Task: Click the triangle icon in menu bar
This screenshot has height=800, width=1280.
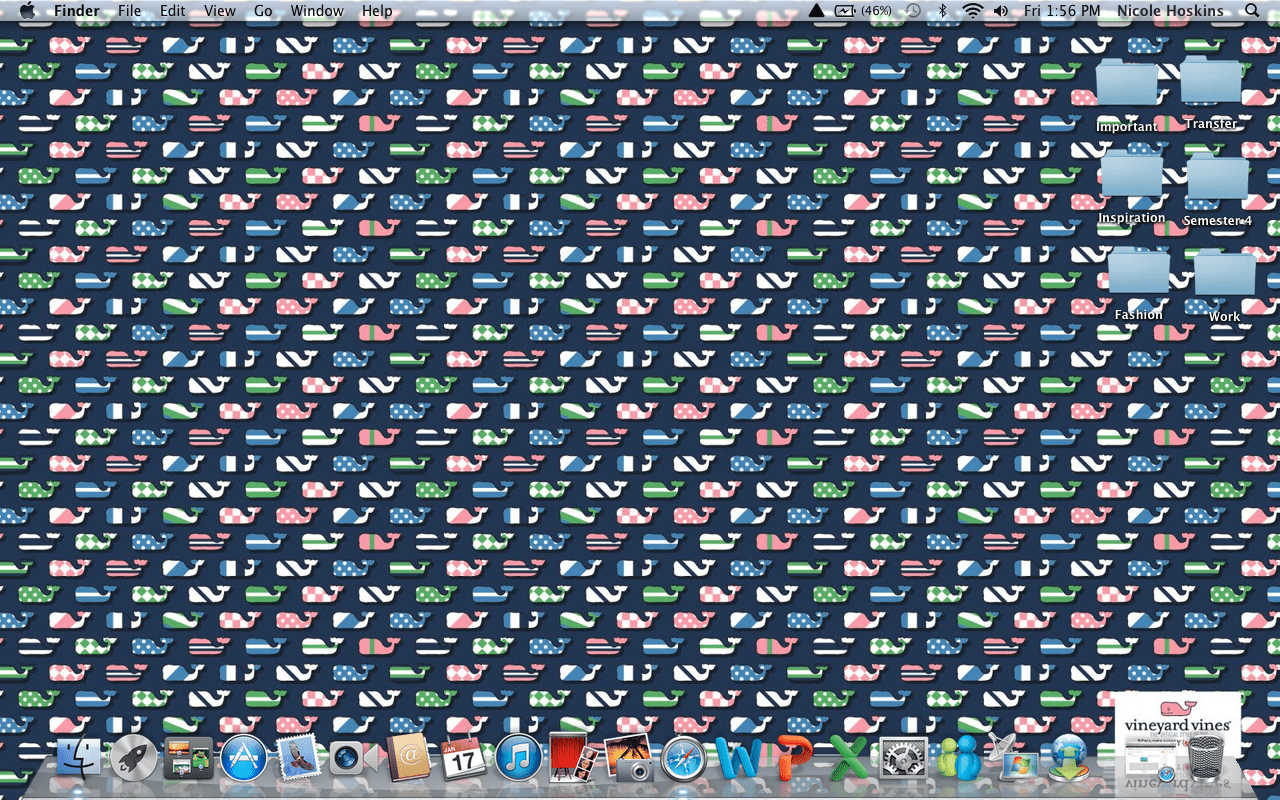Action: coord(815,11)
